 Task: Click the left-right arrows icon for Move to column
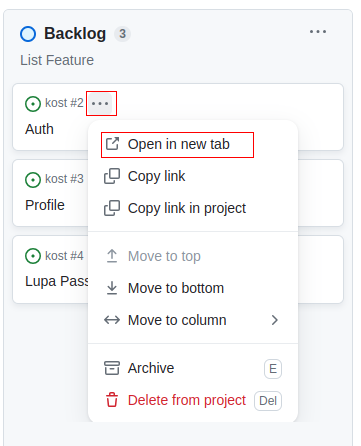(112, 320)
